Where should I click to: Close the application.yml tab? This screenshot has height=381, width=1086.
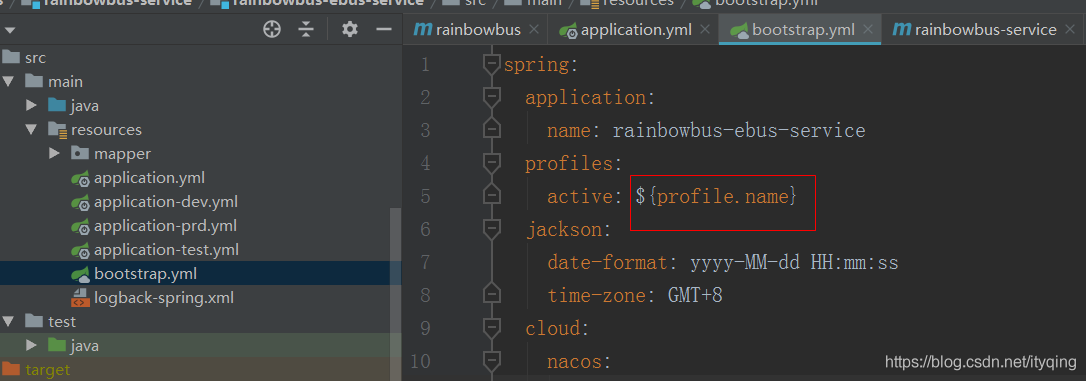(x=705, y=30)
